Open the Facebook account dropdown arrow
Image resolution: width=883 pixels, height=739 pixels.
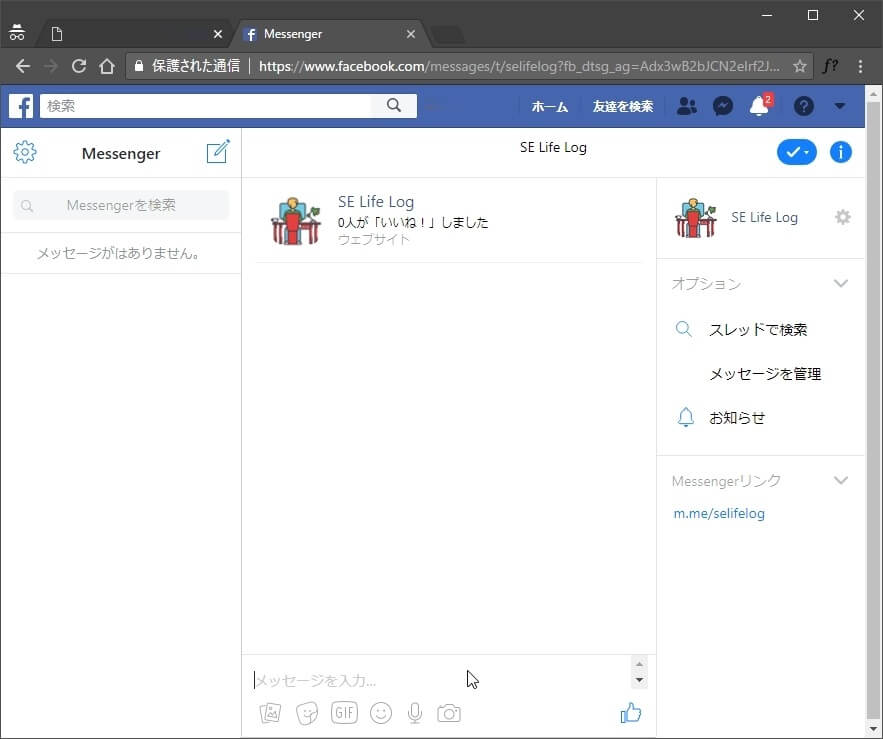(840, 106)
